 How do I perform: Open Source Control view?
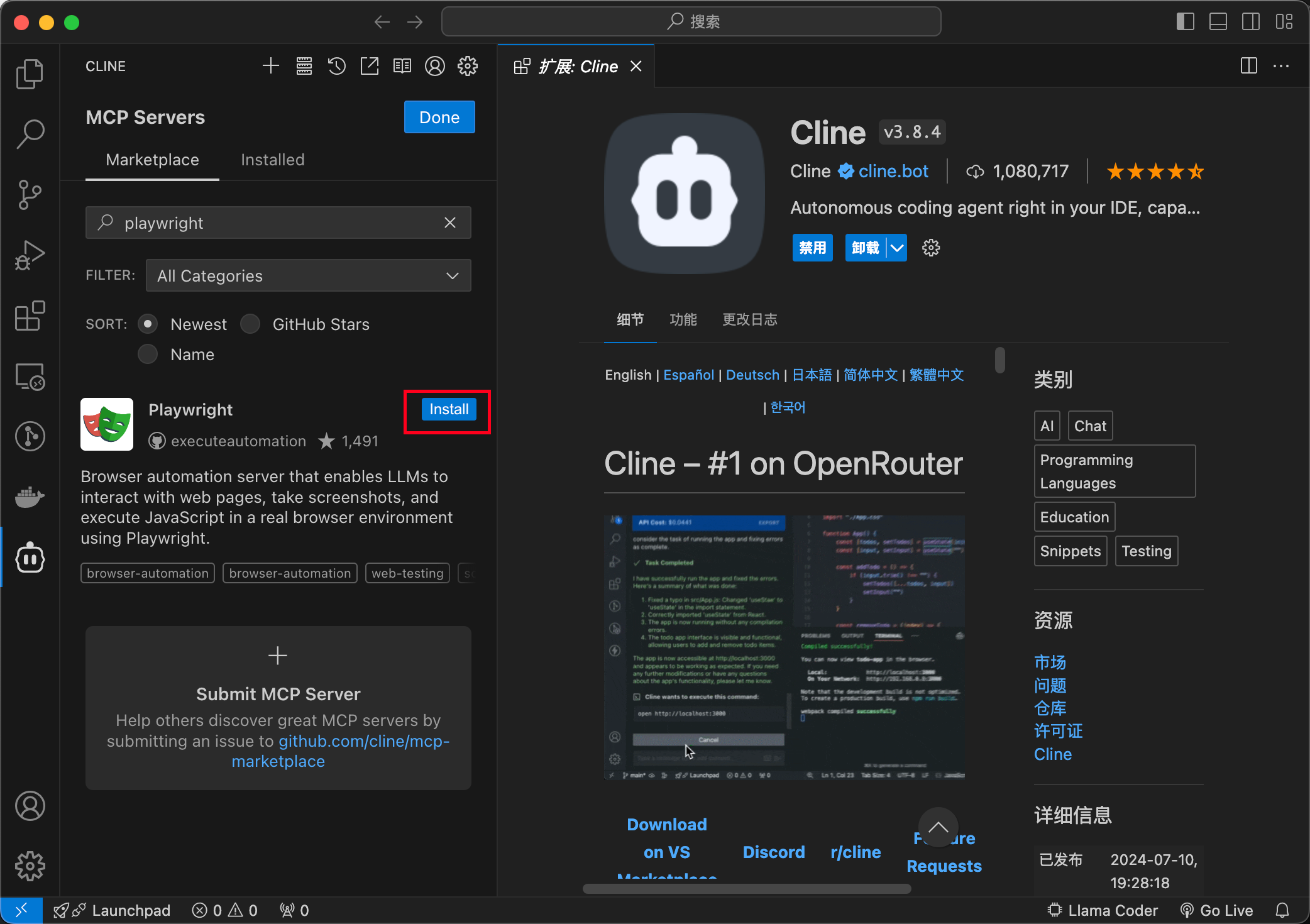point(30,195)
